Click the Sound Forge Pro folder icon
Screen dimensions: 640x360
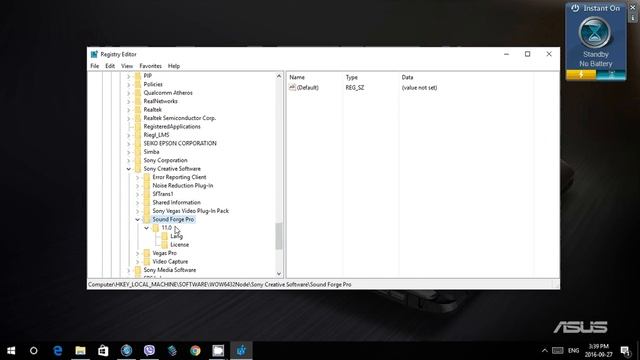point(147,220)
